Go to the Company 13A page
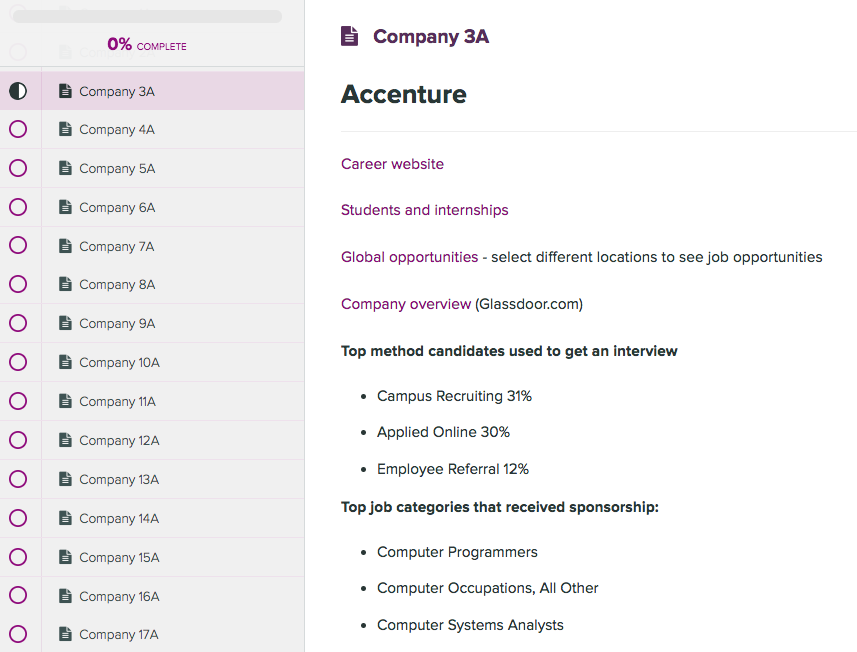The width and height of the screenshot is (857, 652). (x=173, y=479)
